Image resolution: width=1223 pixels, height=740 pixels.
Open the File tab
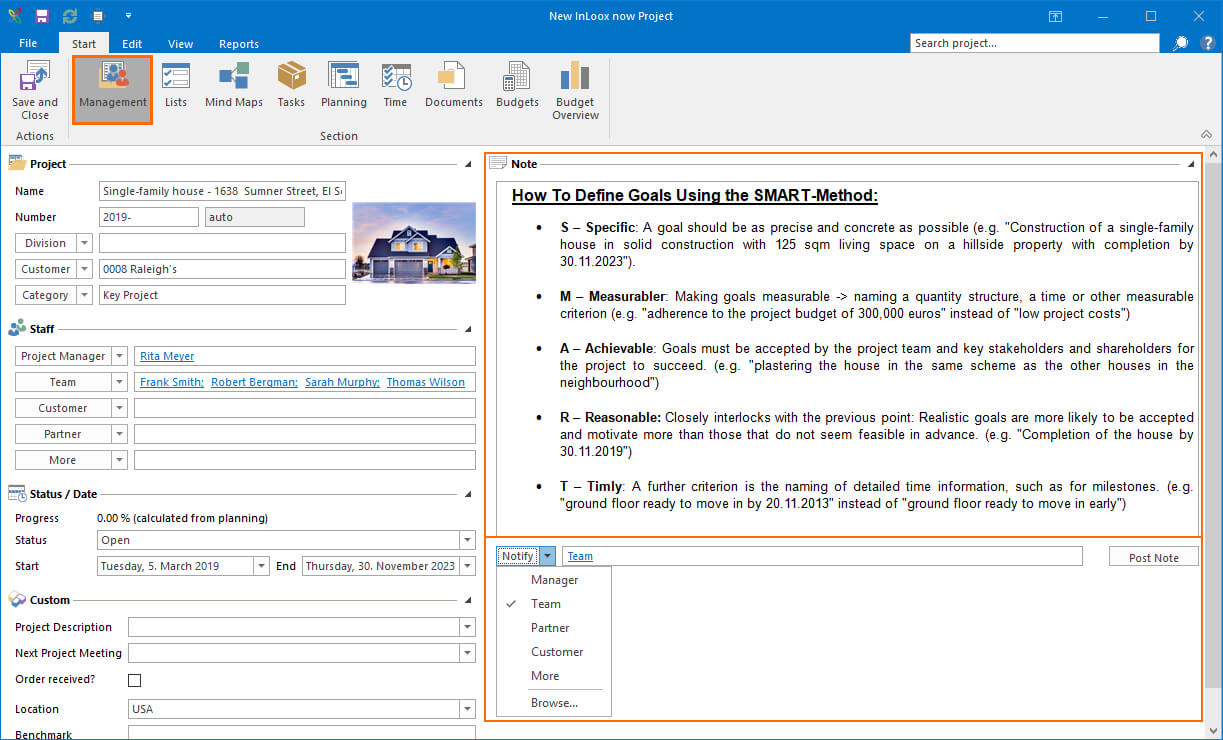tap(28, 43)
